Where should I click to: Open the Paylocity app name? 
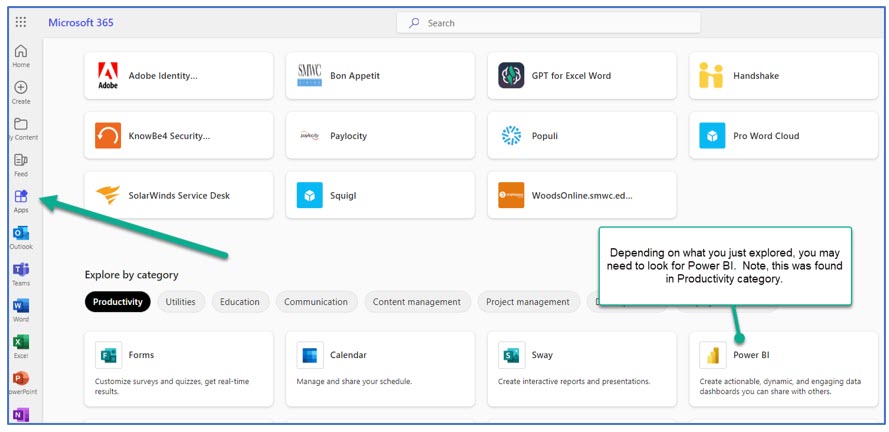click(x=348, y=135)
